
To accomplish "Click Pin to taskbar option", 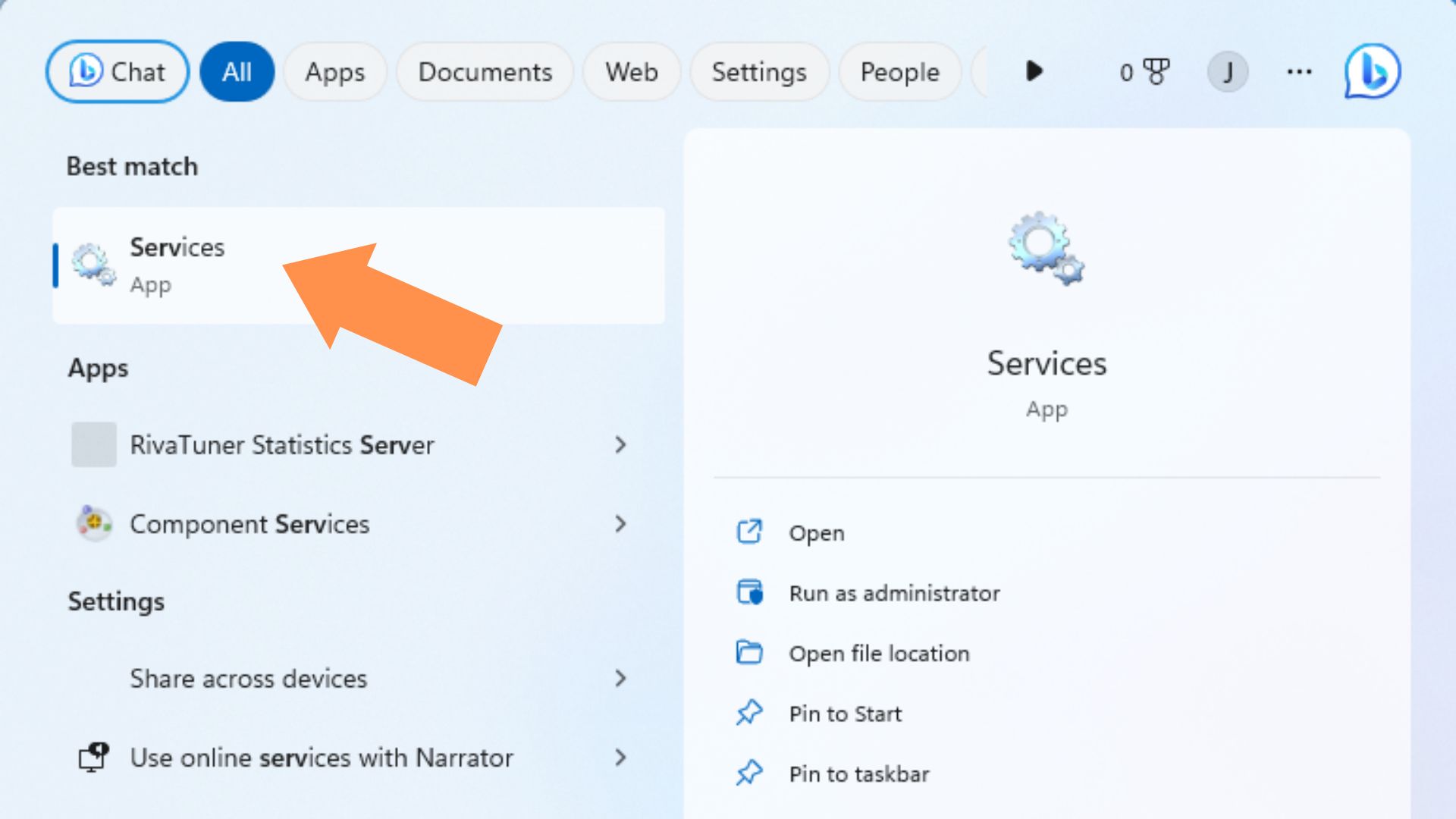I will coord(858,773).
